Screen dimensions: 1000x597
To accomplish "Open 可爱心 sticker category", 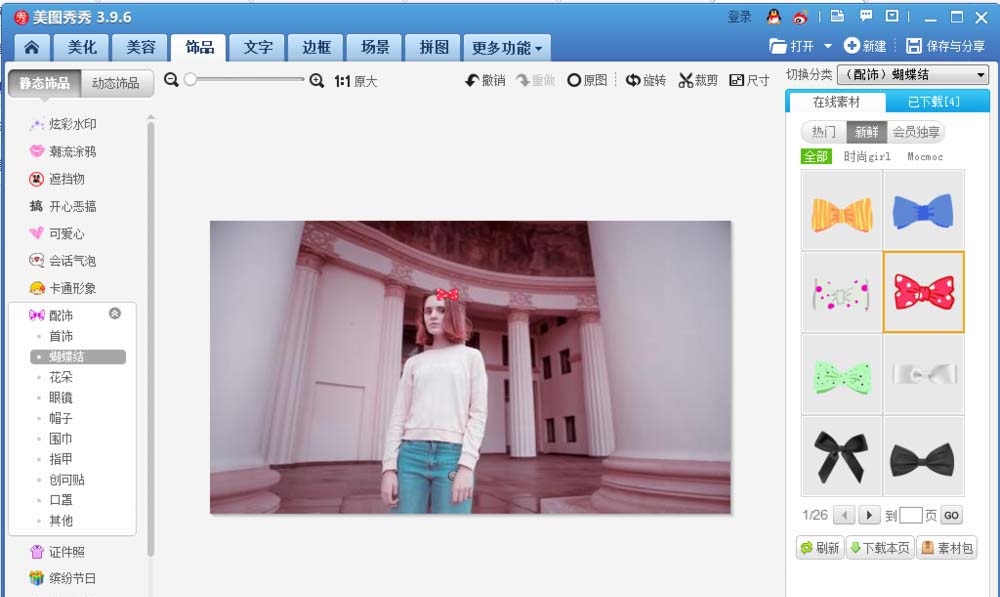I will (57, 233).
